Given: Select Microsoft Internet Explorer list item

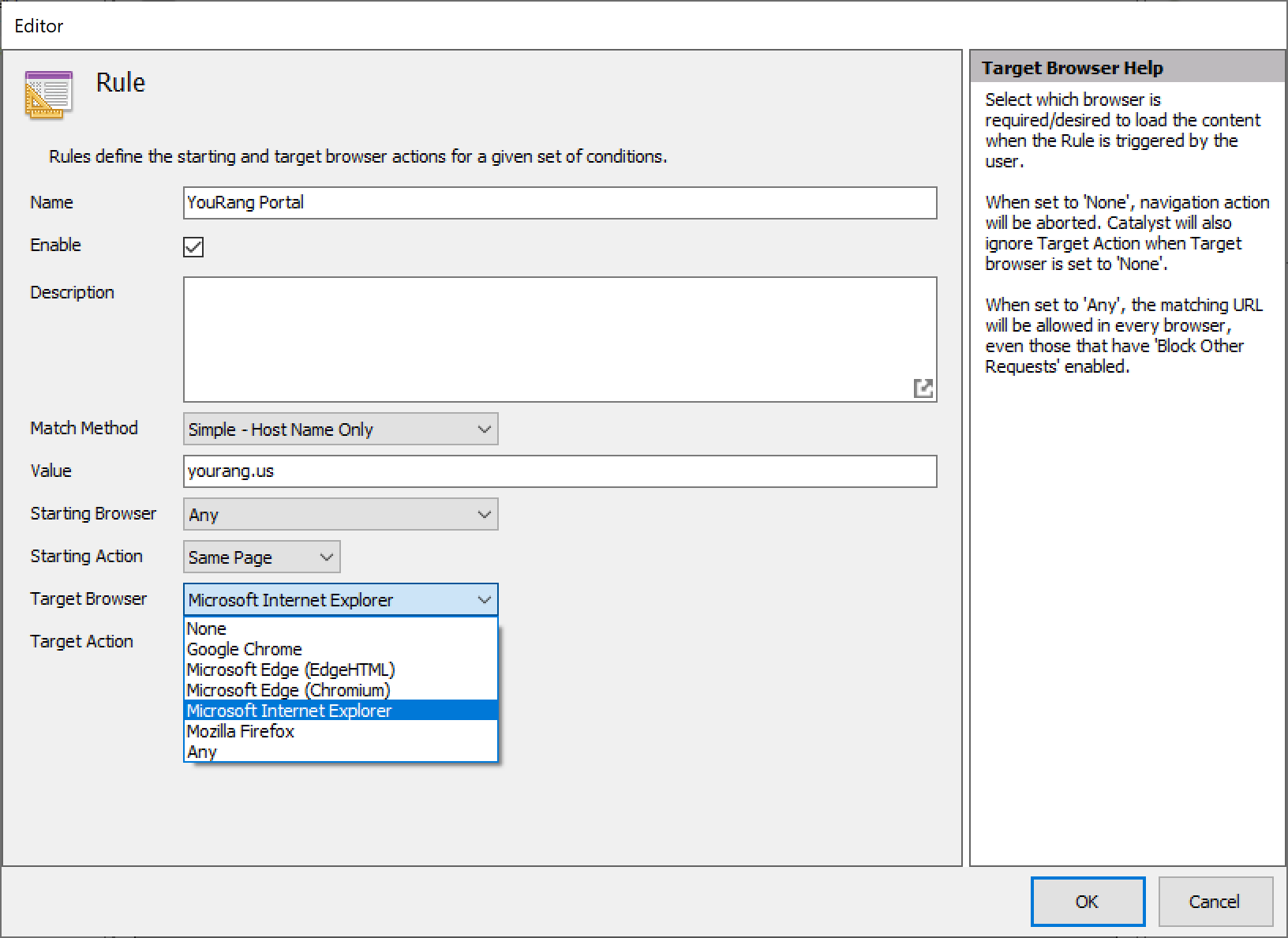Looking at the screenshot, I should (x=289, y=711).
